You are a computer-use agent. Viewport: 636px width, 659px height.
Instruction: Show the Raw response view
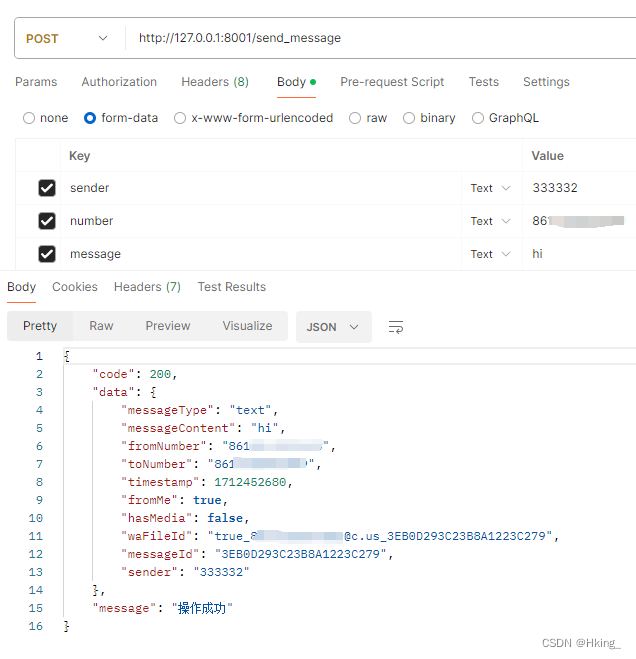tap(101, 326)
